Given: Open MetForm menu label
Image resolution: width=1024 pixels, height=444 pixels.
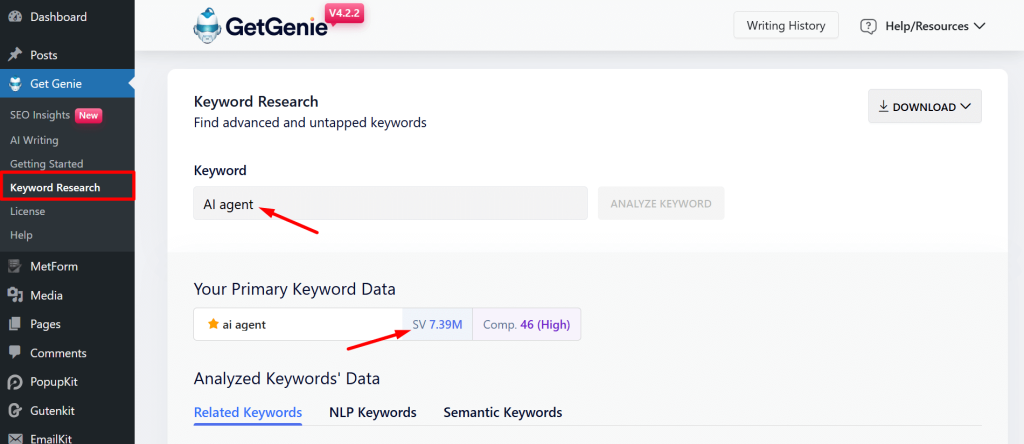Looking at the screenshot, I should pyautogui.click(x=54, y=266).
